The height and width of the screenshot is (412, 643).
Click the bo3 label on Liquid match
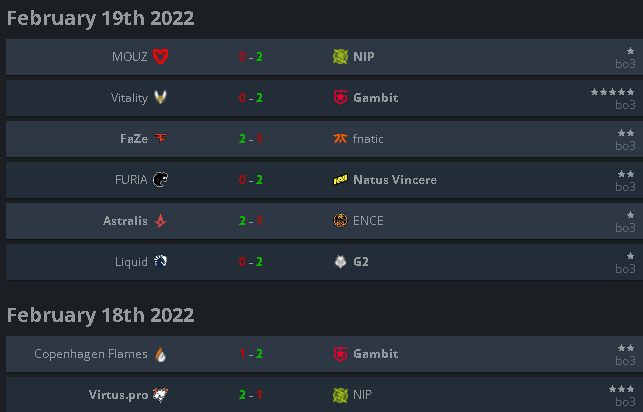[625, 269]
